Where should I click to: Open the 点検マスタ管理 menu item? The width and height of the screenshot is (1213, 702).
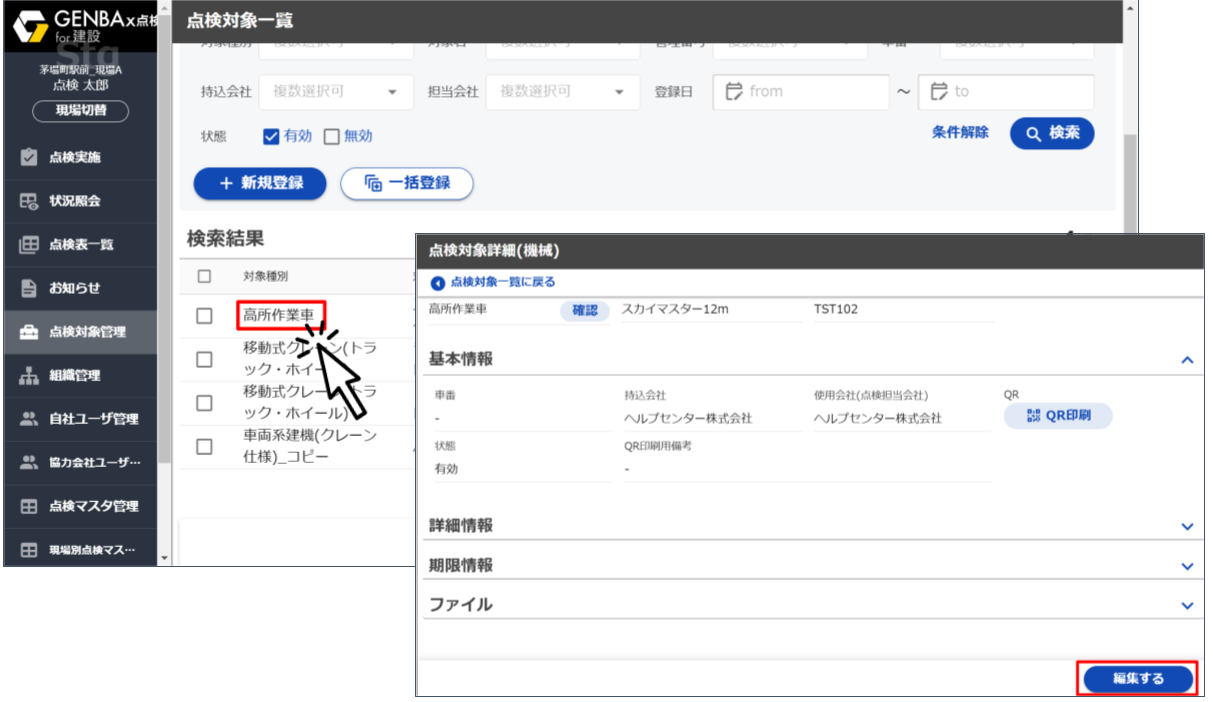coord(28,508)
